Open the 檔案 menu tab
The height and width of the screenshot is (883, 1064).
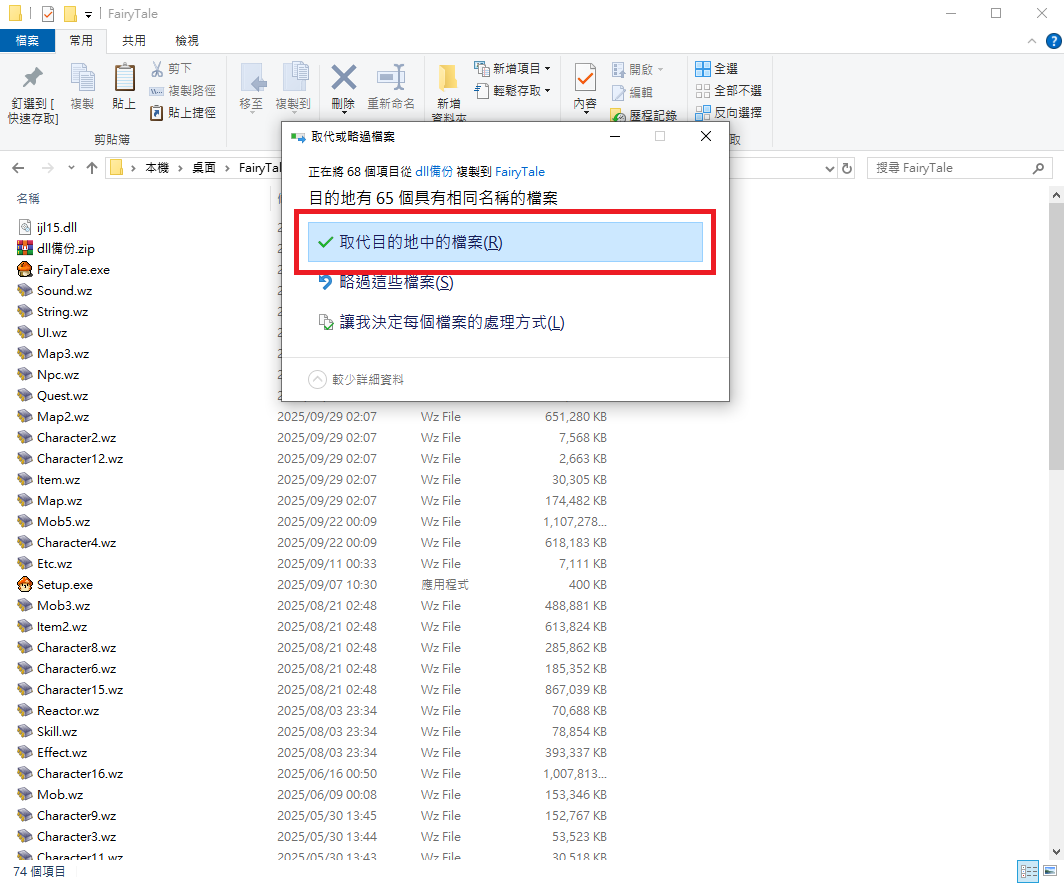28,41
